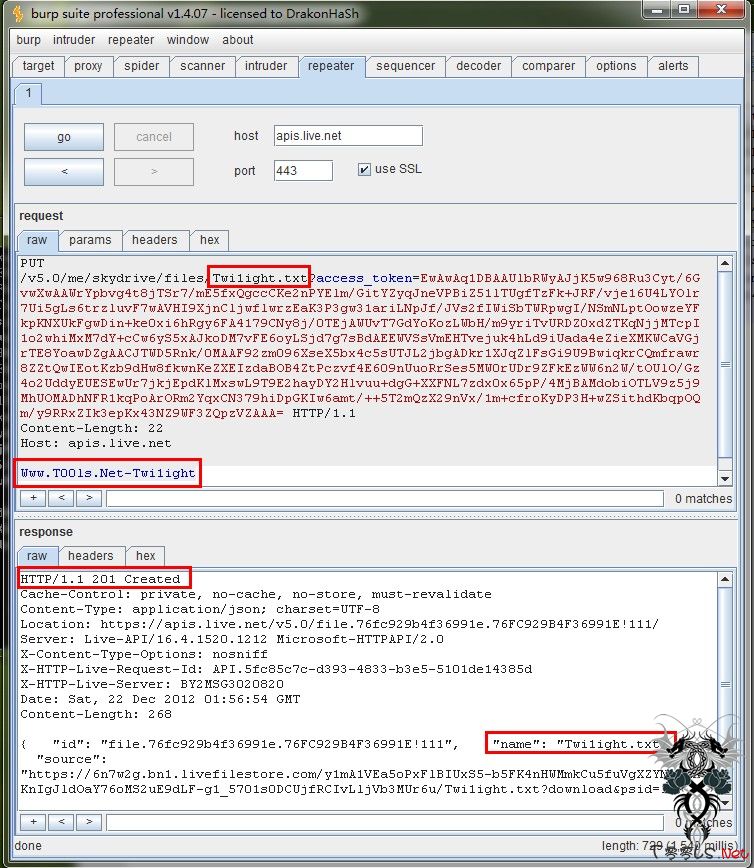The image size is (754, 868).
Task: Click the response search next > button
Action: [89, 822]
